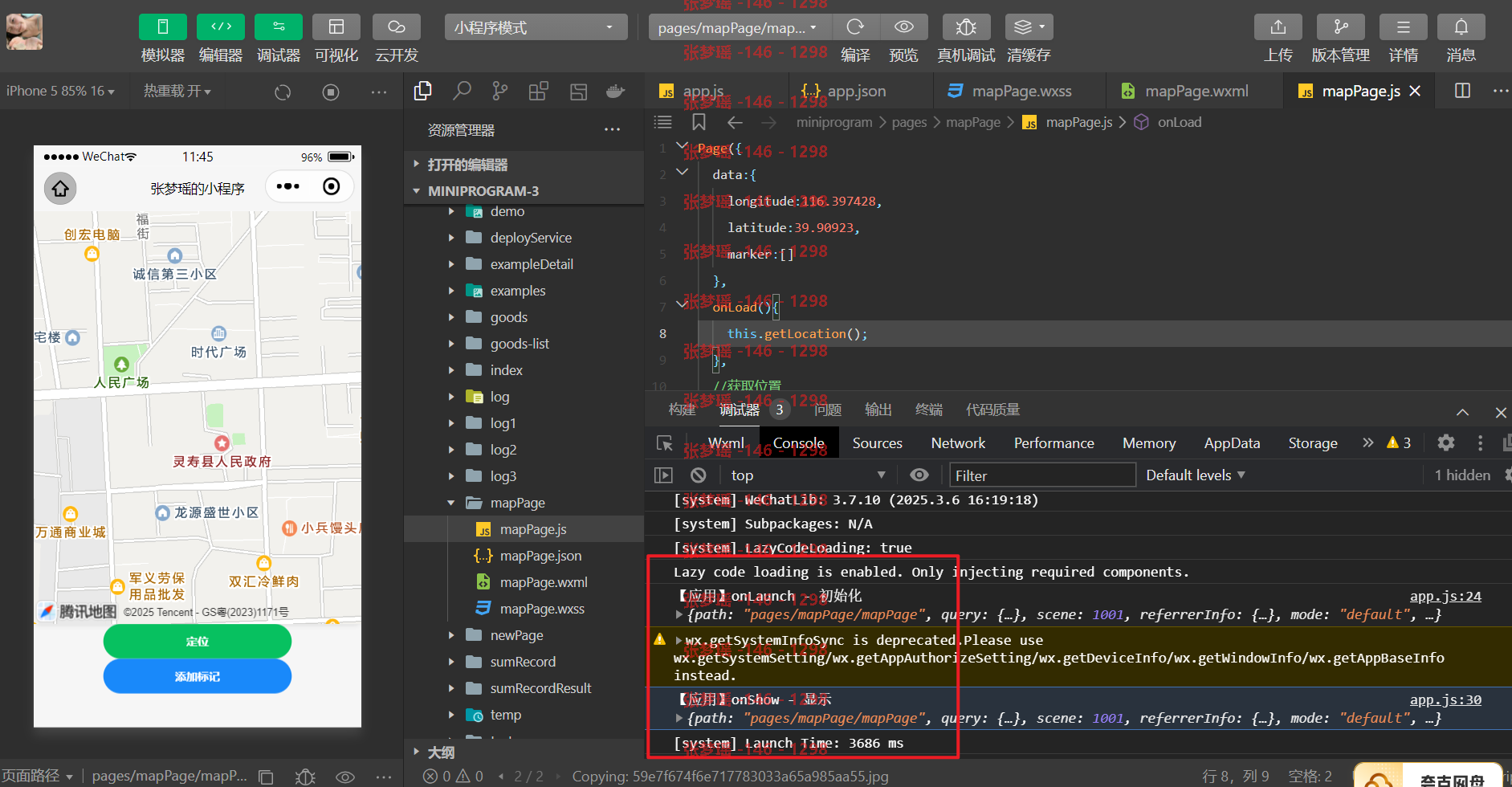Open the clear cache layers icon
The width and height of the screenshot is (1512, 787).
click(1029, 27)
